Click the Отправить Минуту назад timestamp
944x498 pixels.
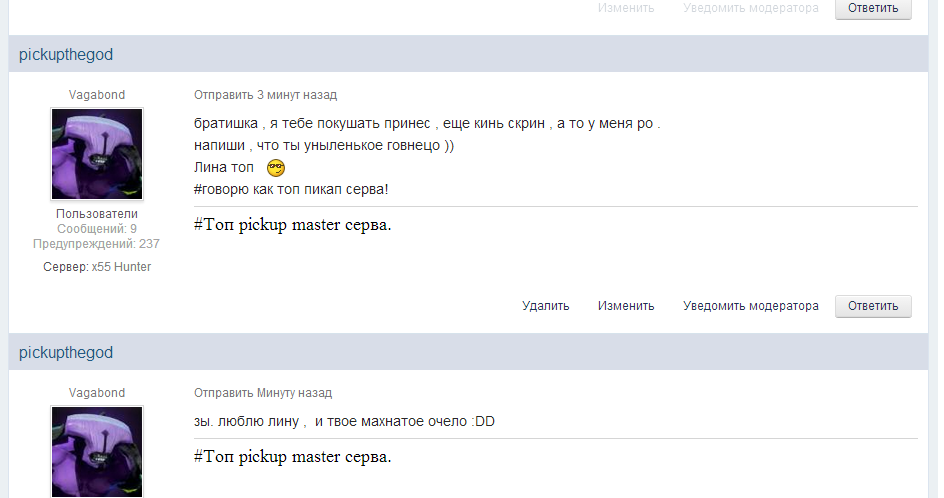point(263,393)
